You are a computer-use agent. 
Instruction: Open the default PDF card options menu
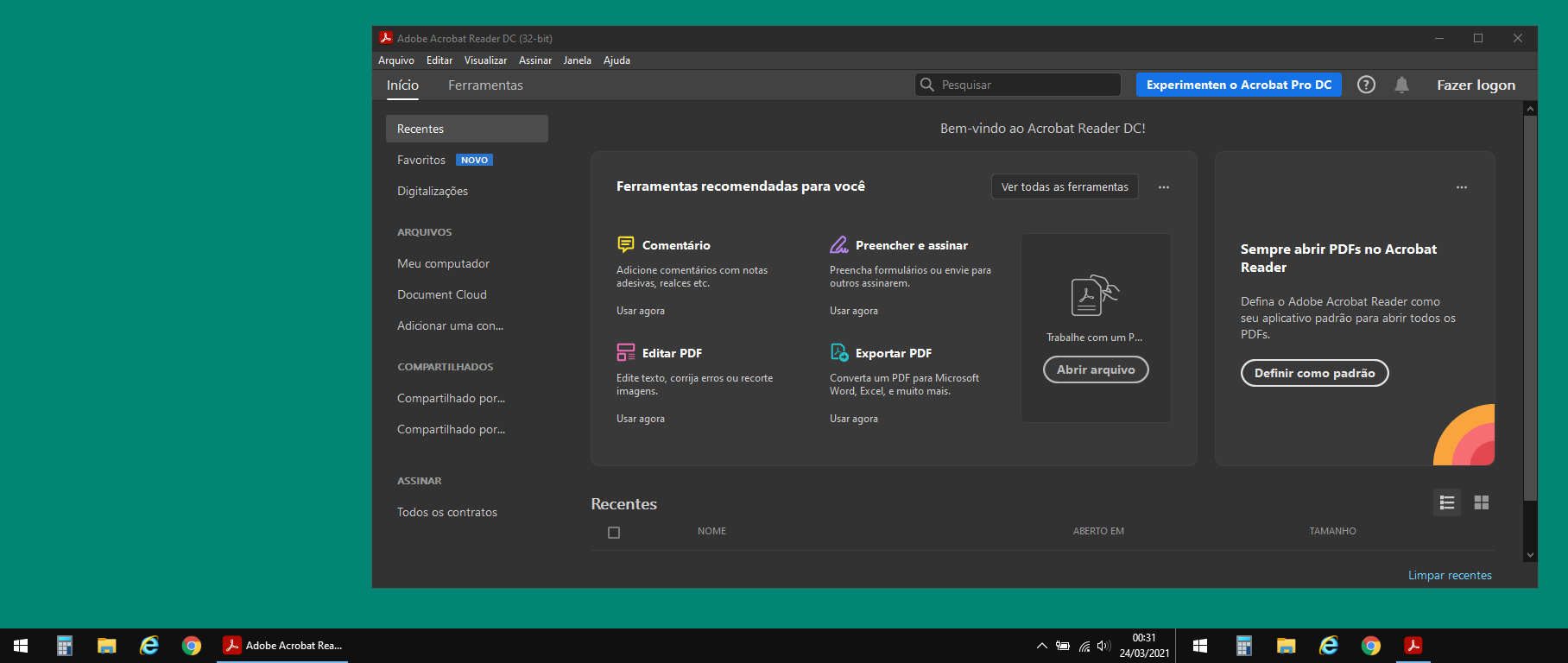coord(1462,187)
